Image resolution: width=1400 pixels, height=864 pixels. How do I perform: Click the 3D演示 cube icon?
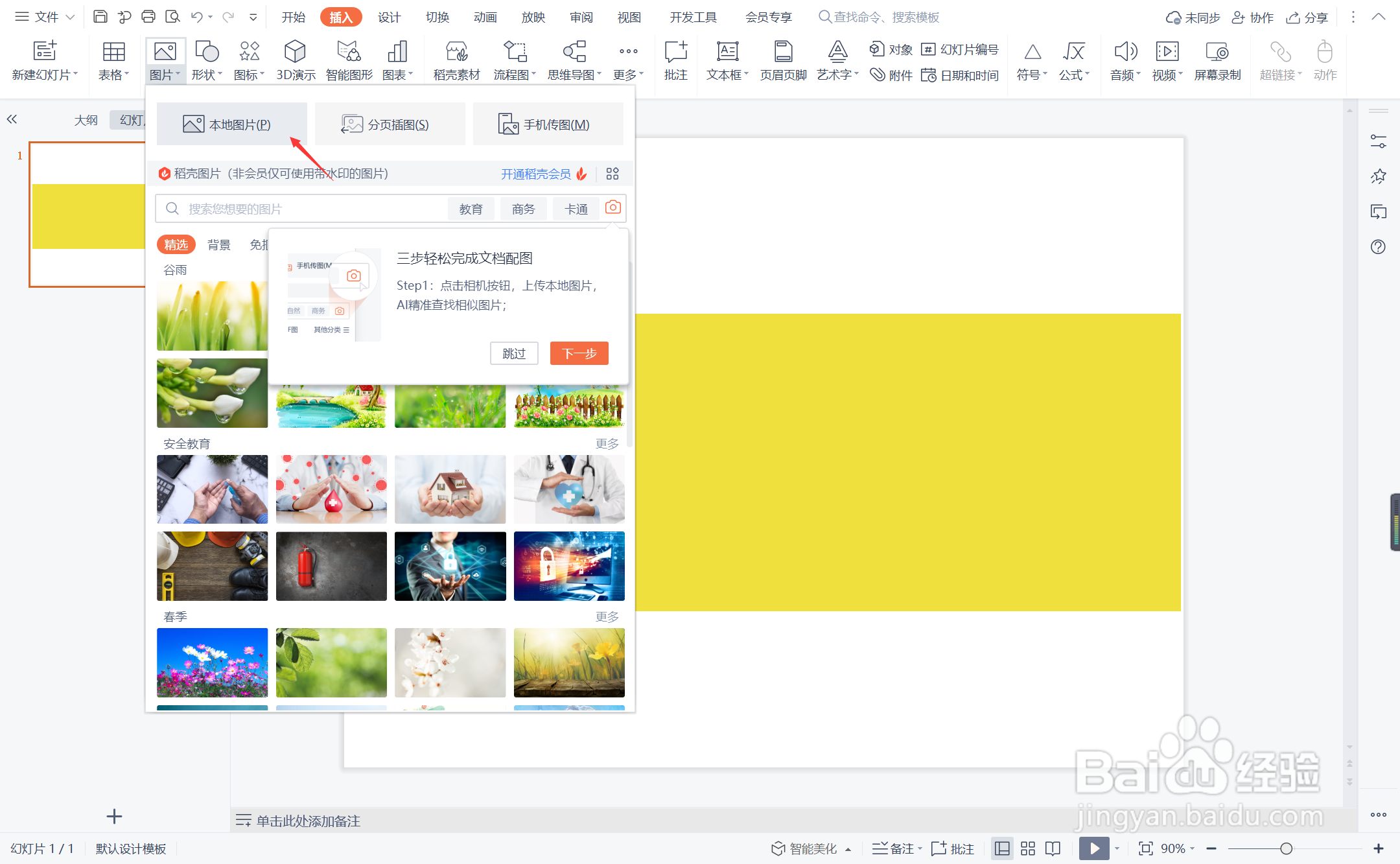(295, 51)
